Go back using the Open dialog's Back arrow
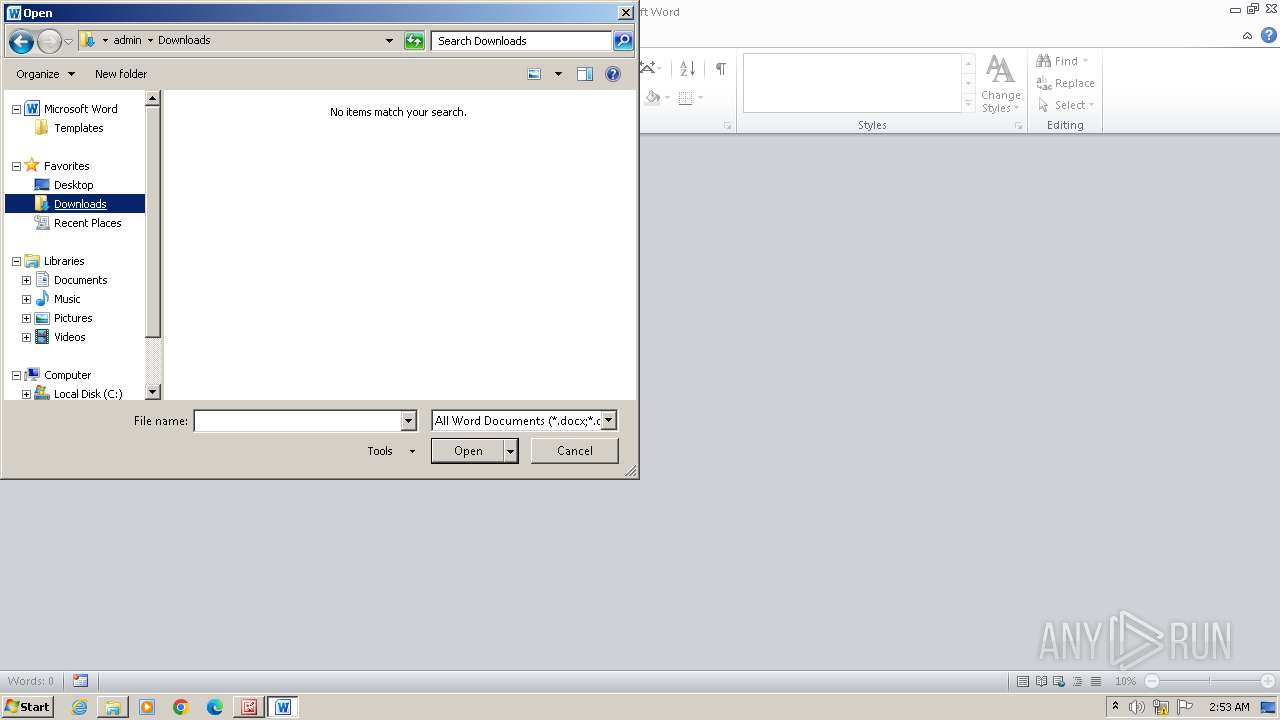The image size is (1280, 720). 20,41
